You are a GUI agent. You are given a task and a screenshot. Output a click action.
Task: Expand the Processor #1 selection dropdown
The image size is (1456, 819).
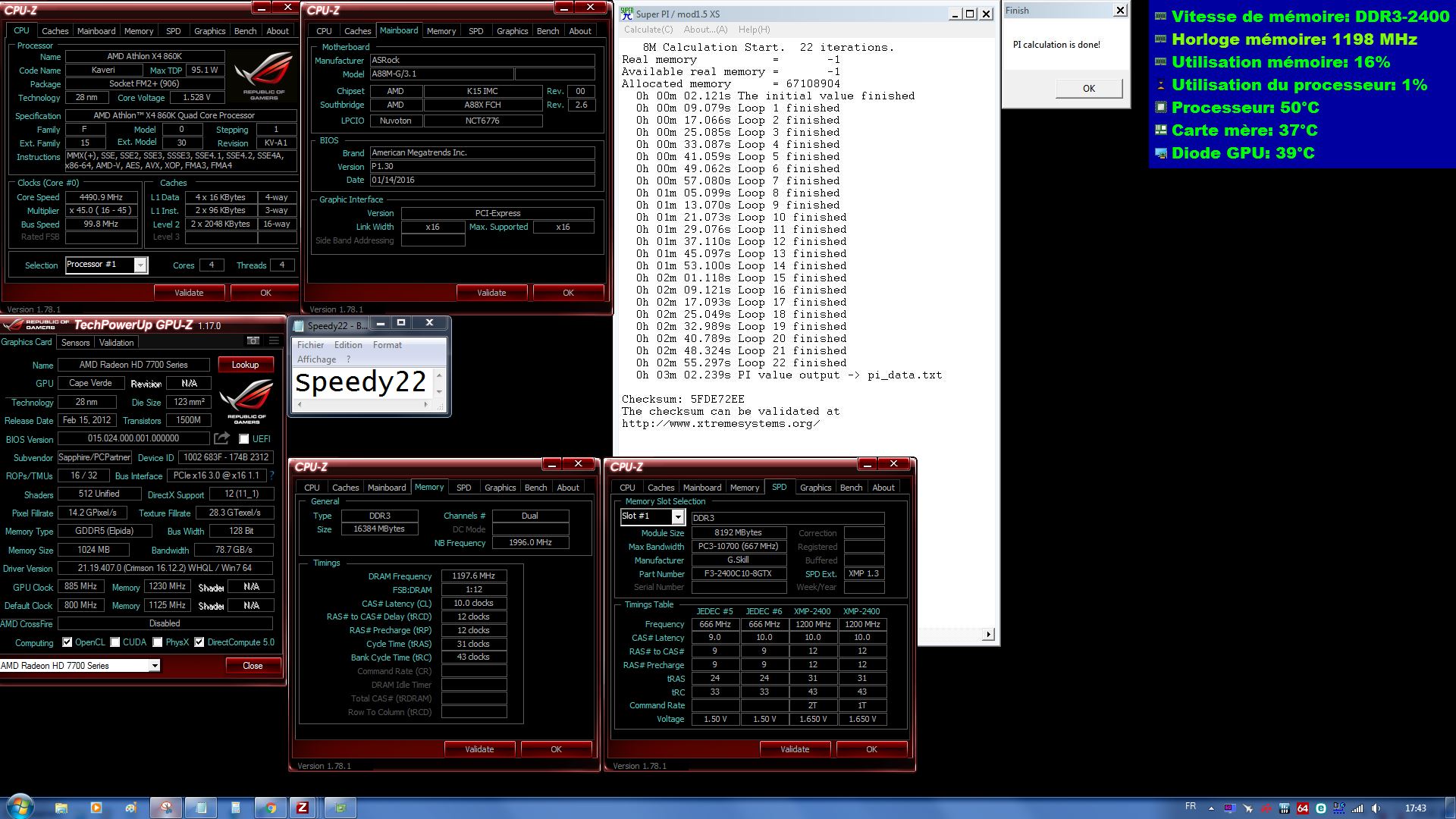[140, 265]
